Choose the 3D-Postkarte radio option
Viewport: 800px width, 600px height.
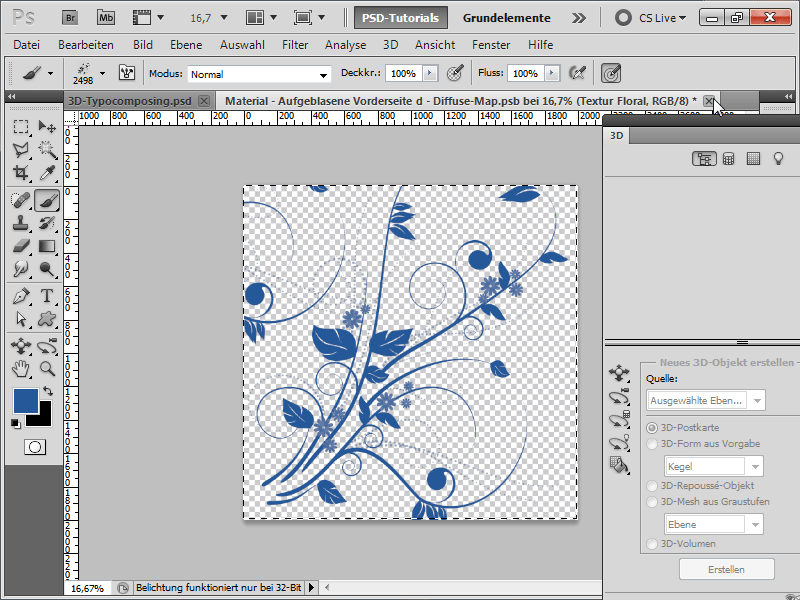point(652,428)
